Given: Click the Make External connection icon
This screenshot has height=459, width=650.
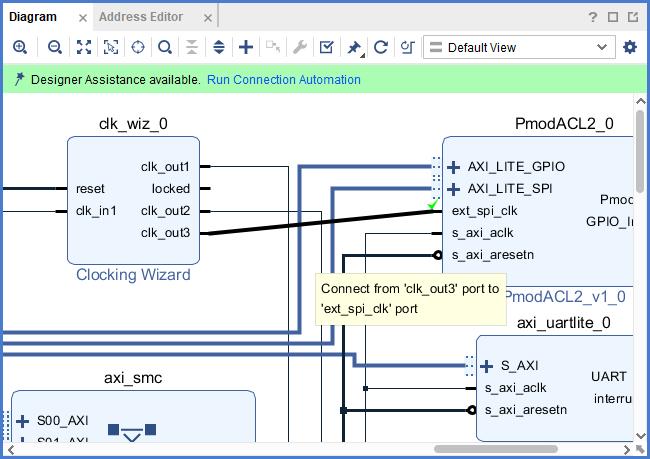Looking at the screenshot, I should click(x=273, y=46).
